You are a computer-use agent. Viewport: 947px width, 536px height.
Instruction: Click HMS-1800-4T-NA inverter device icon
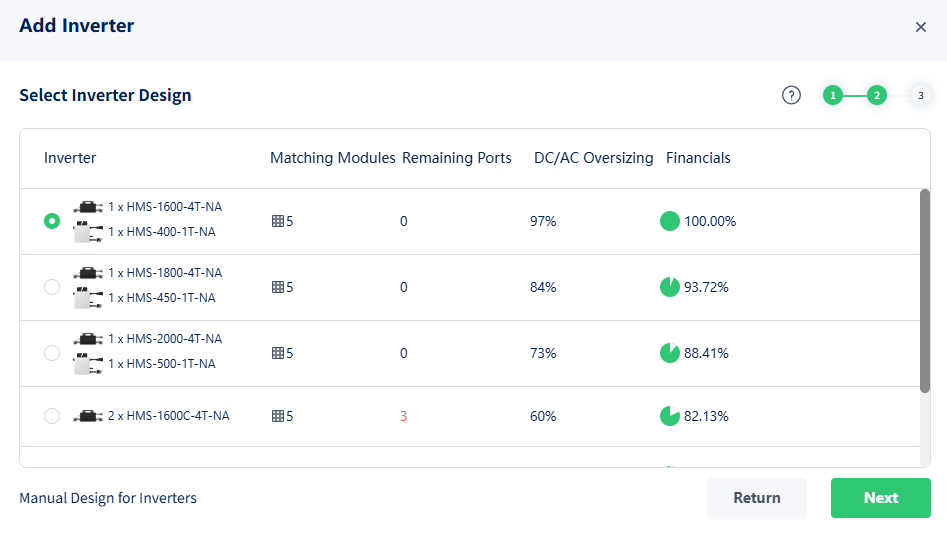(88, 273)
